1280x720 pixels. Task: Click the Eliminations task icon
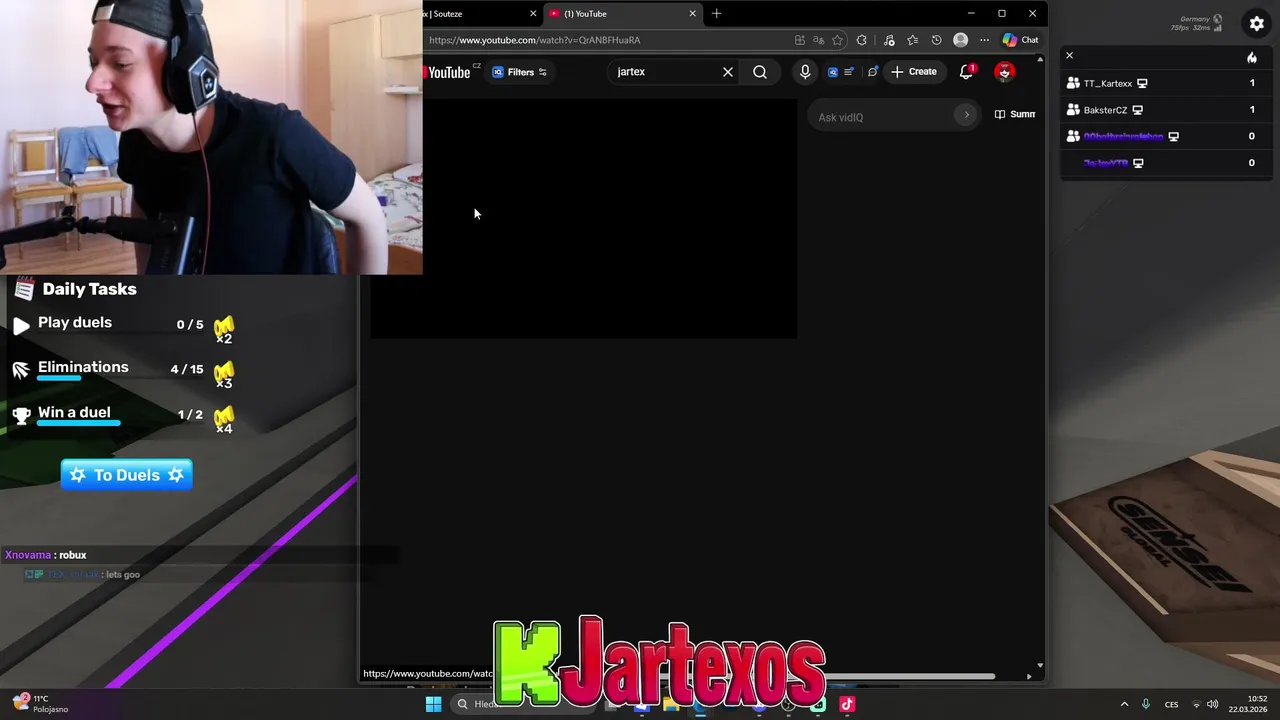pyautogui.click(x=21, y=370)
